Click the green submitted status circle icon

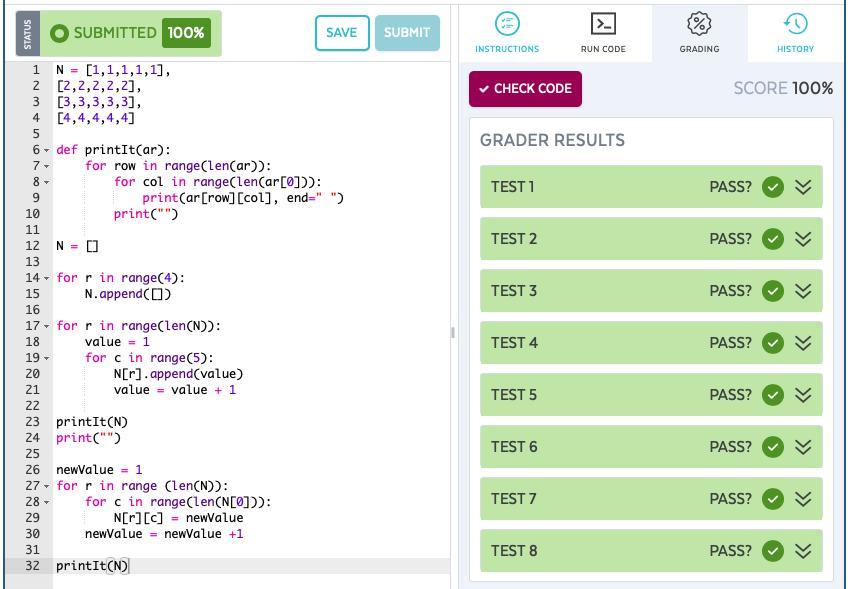pyautogui.click(x=59, y=33)
